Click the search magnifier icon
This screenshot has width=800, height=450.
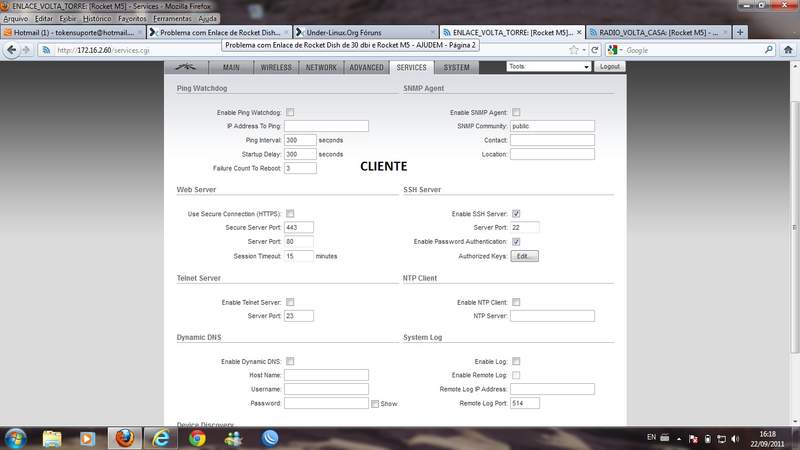point(768,50)
